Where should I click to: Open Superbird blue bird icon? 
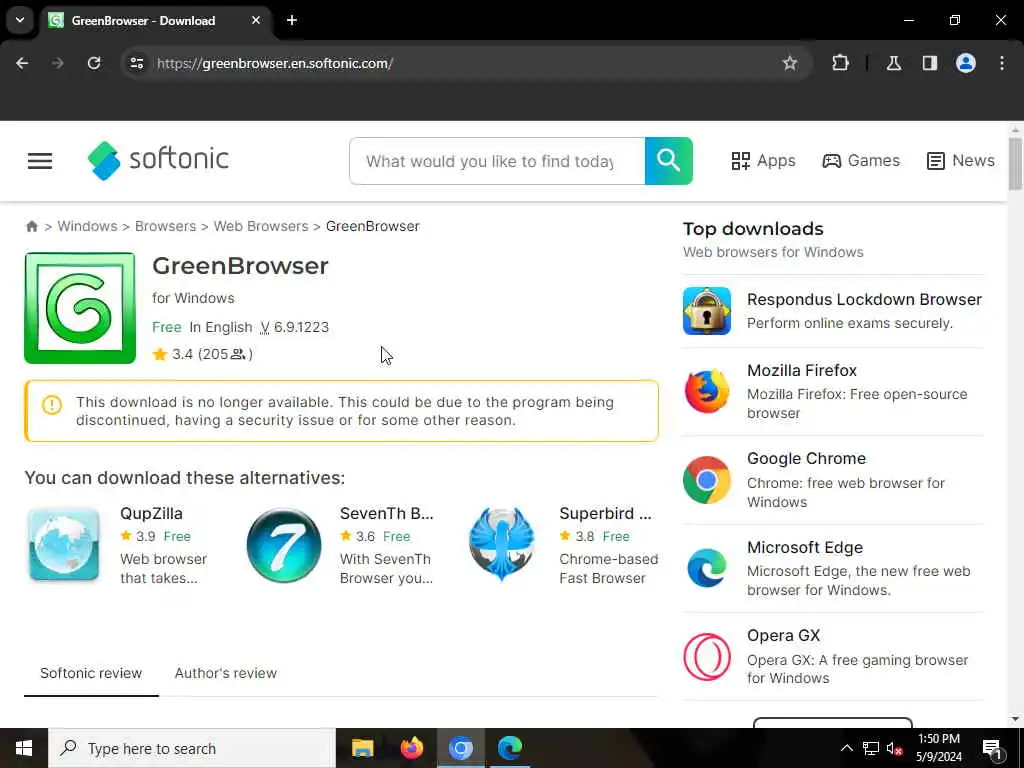point(502,543)
